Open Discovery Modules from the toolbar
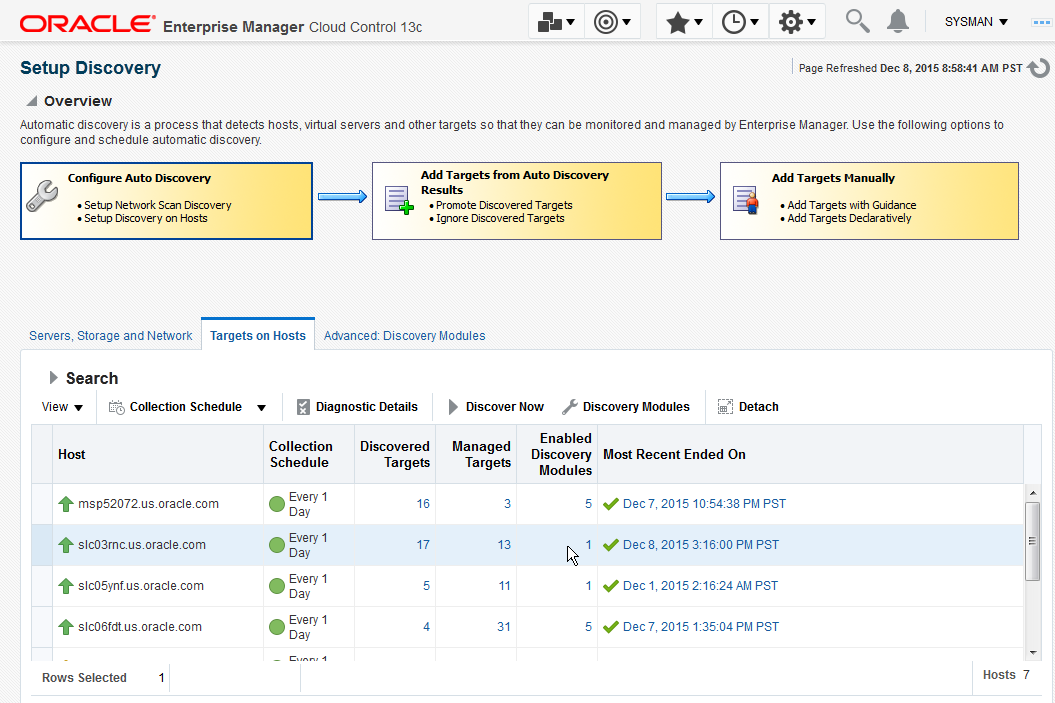This screenshot has height=703, width=1055. (x=626, y=407)
